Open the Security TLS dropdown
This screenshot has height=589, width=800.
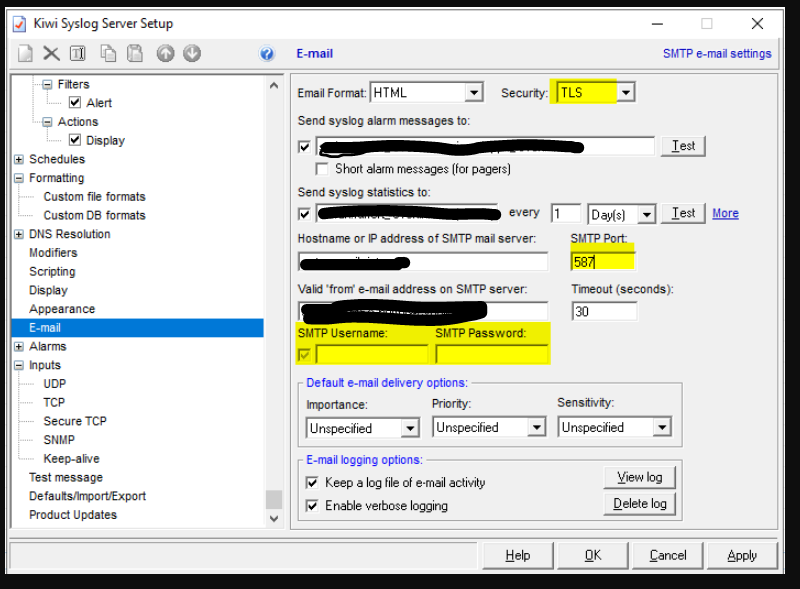[626, 93]
